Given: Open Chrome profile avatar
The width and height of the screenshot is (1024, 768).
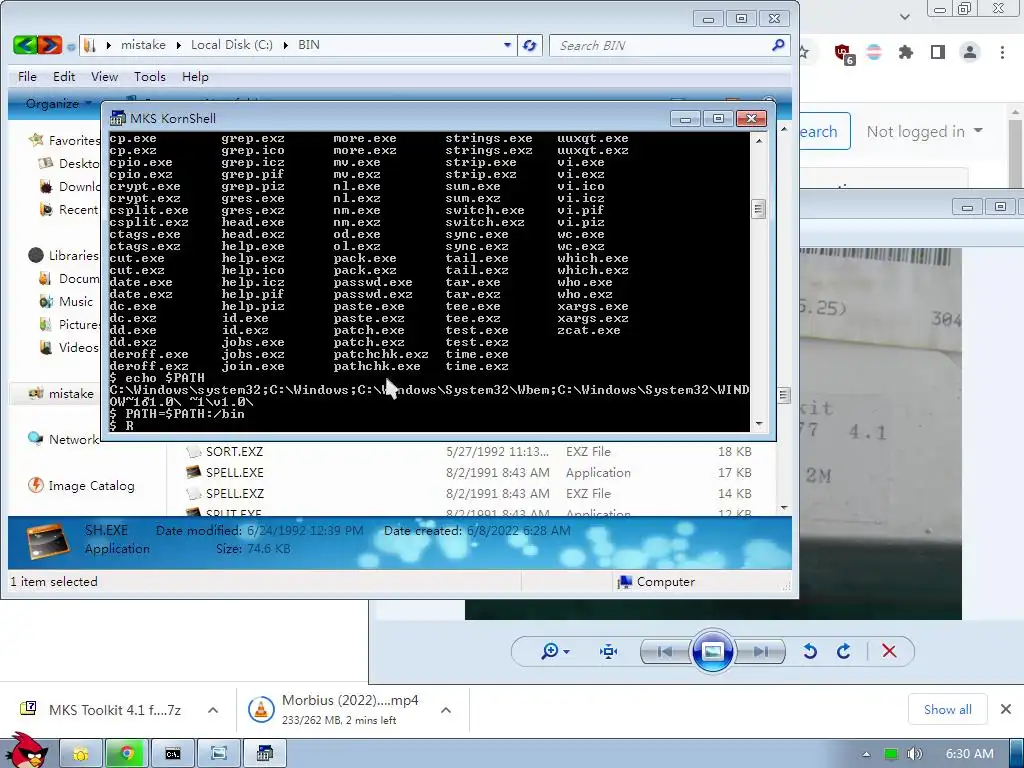Looking at the screenshot, I should (x=970, y=52).
